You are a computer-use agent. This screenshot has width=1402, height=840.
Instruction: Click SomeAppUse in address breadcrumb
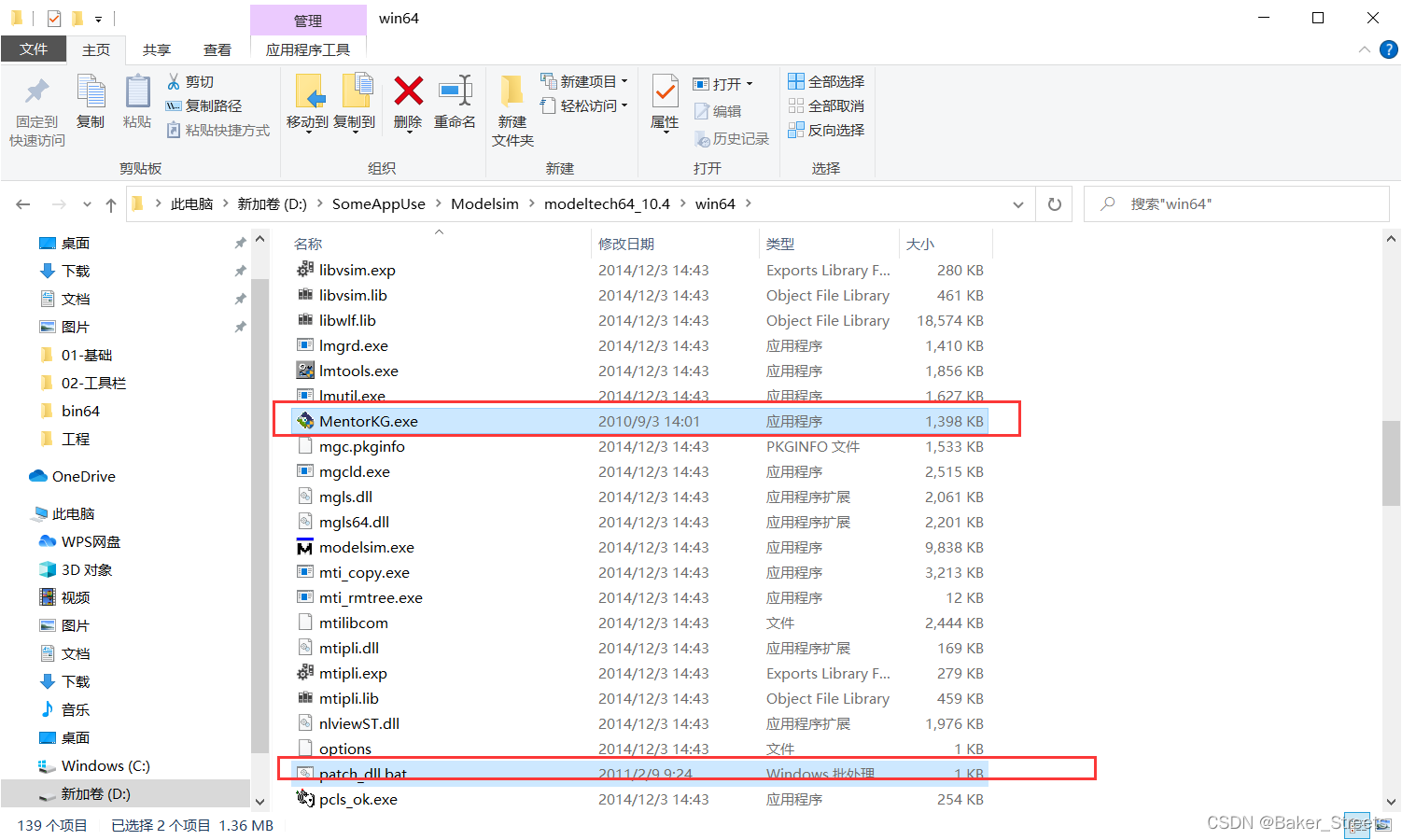379,204
